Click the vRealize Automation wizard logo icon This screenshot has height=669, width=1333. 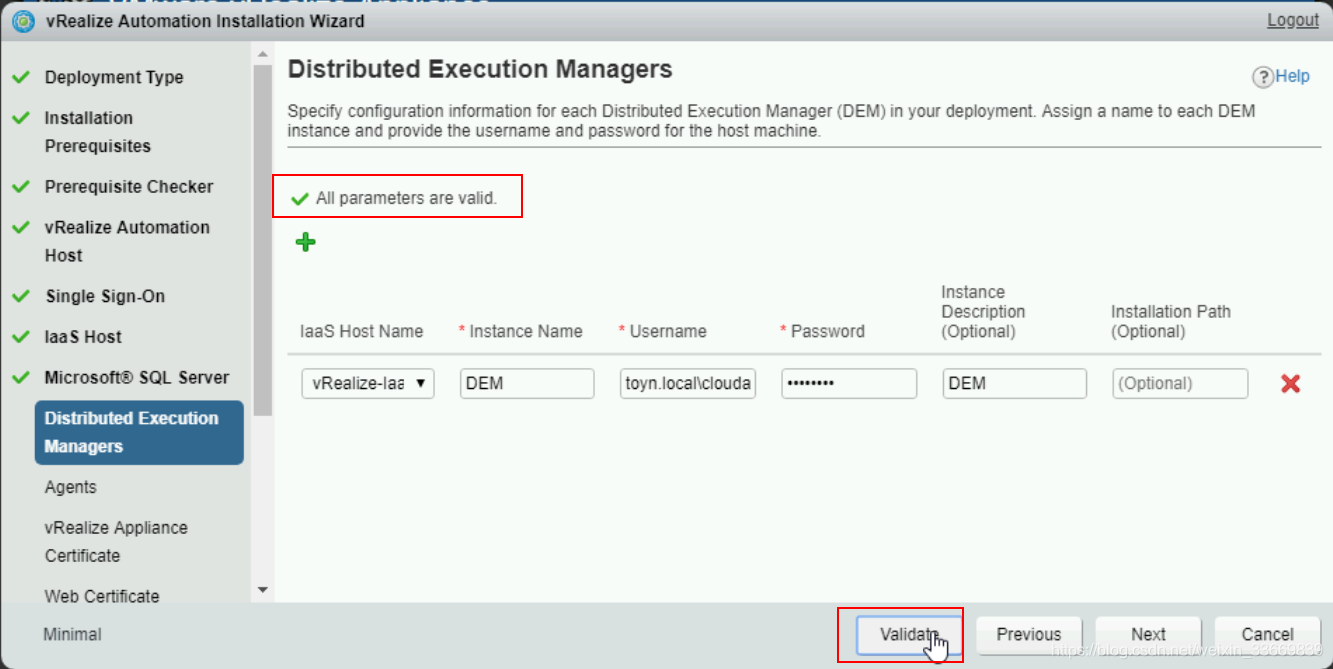point(23,20)
